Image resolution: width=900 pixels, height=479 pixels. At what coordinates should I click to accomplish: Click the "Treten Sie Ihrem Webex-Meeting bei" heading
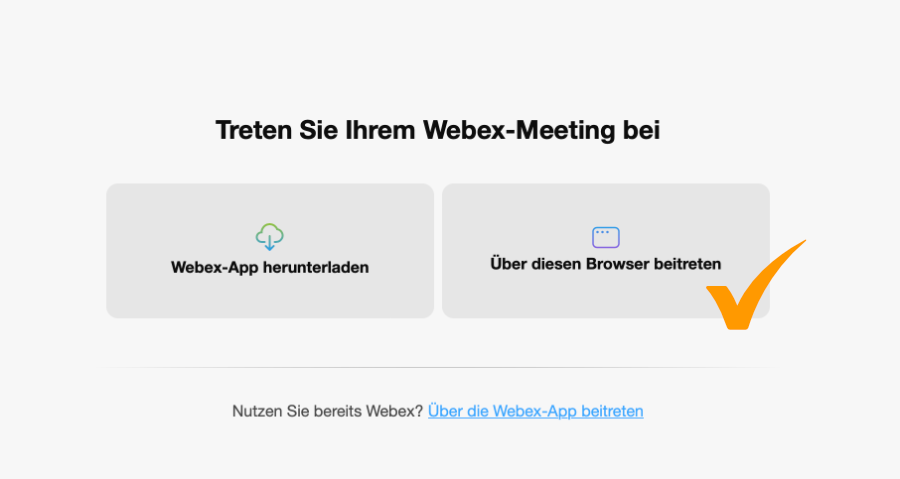coord(438,130)
